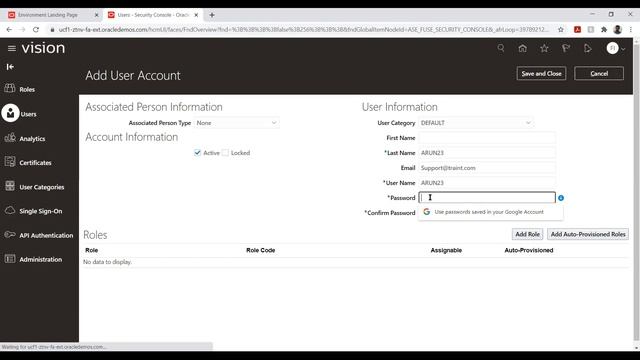Viewport: 640px width, 360px height.
Task: Reload the page in Chrome
Action: (36, 29)
